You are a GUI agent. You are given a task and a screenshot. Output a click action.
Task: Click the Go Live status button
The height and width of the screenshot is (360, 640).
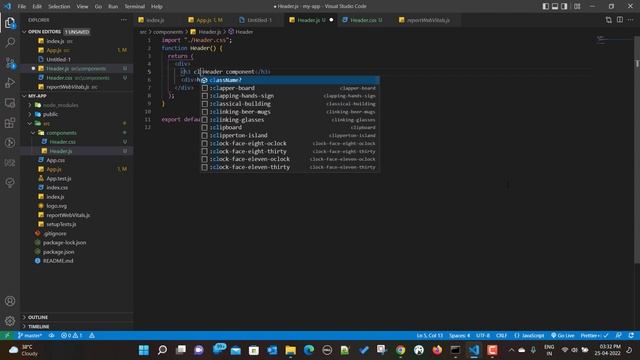tap(562, 336)
